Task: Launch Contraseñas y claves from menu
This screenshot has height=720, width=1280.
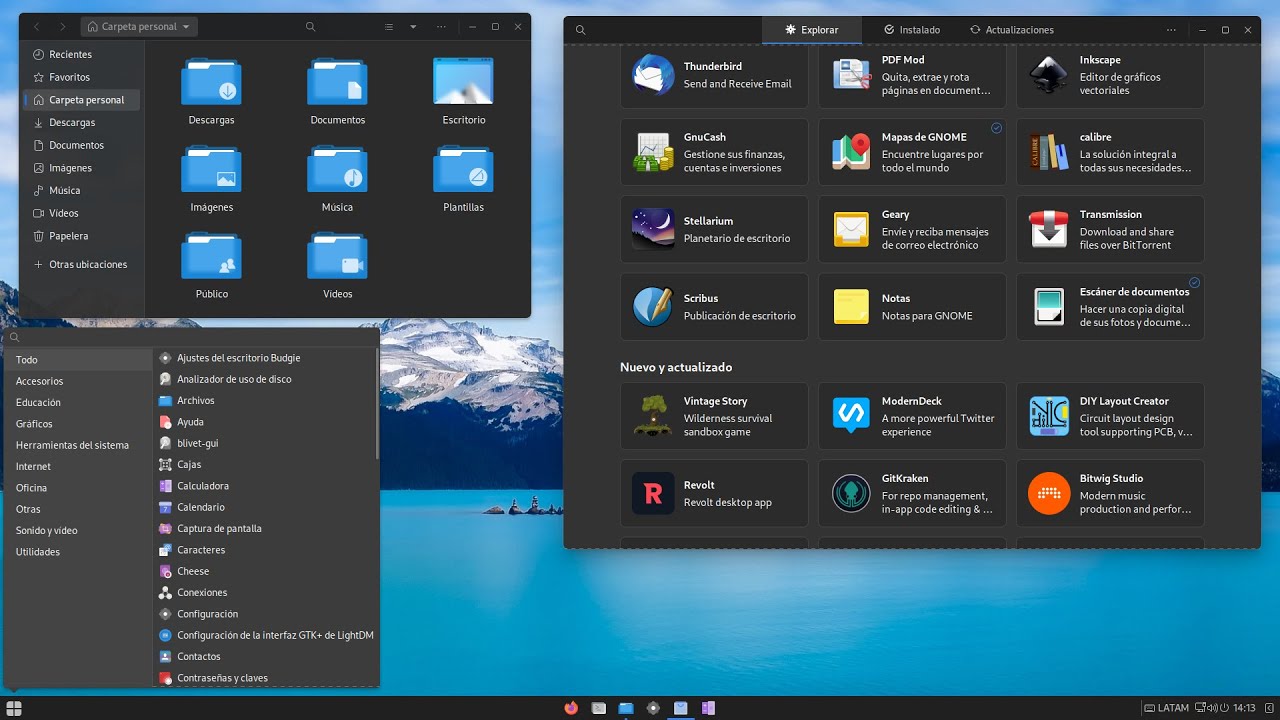Action: (265, 678)
